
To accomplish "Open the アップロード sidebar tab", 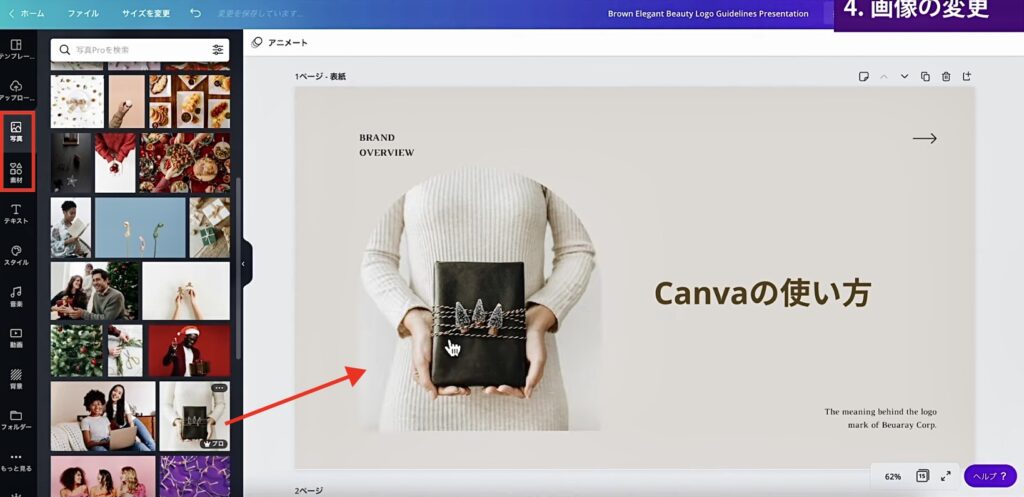I will [16, 90].
